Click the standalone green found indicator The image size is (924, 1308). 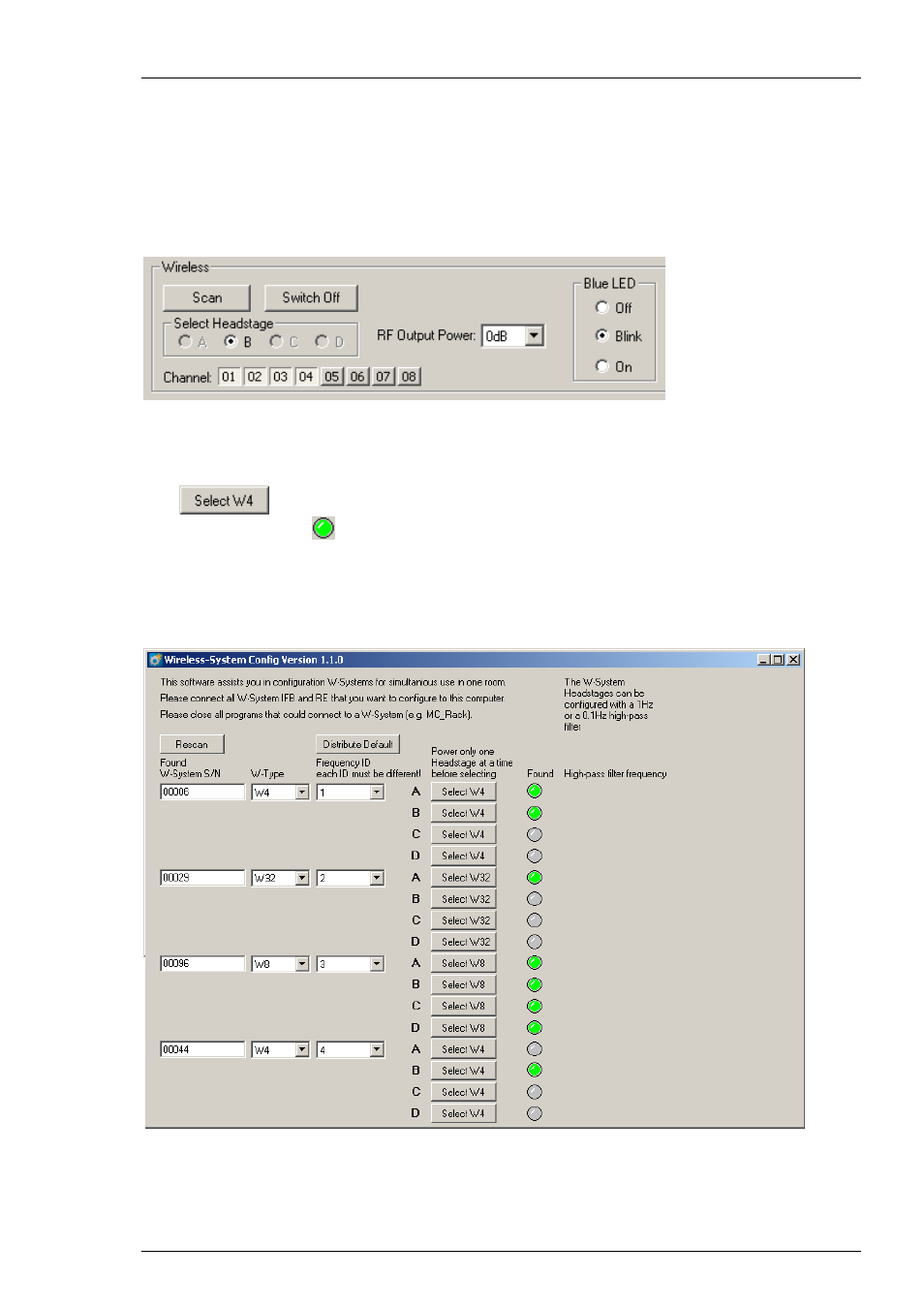[x=323, y=527]
